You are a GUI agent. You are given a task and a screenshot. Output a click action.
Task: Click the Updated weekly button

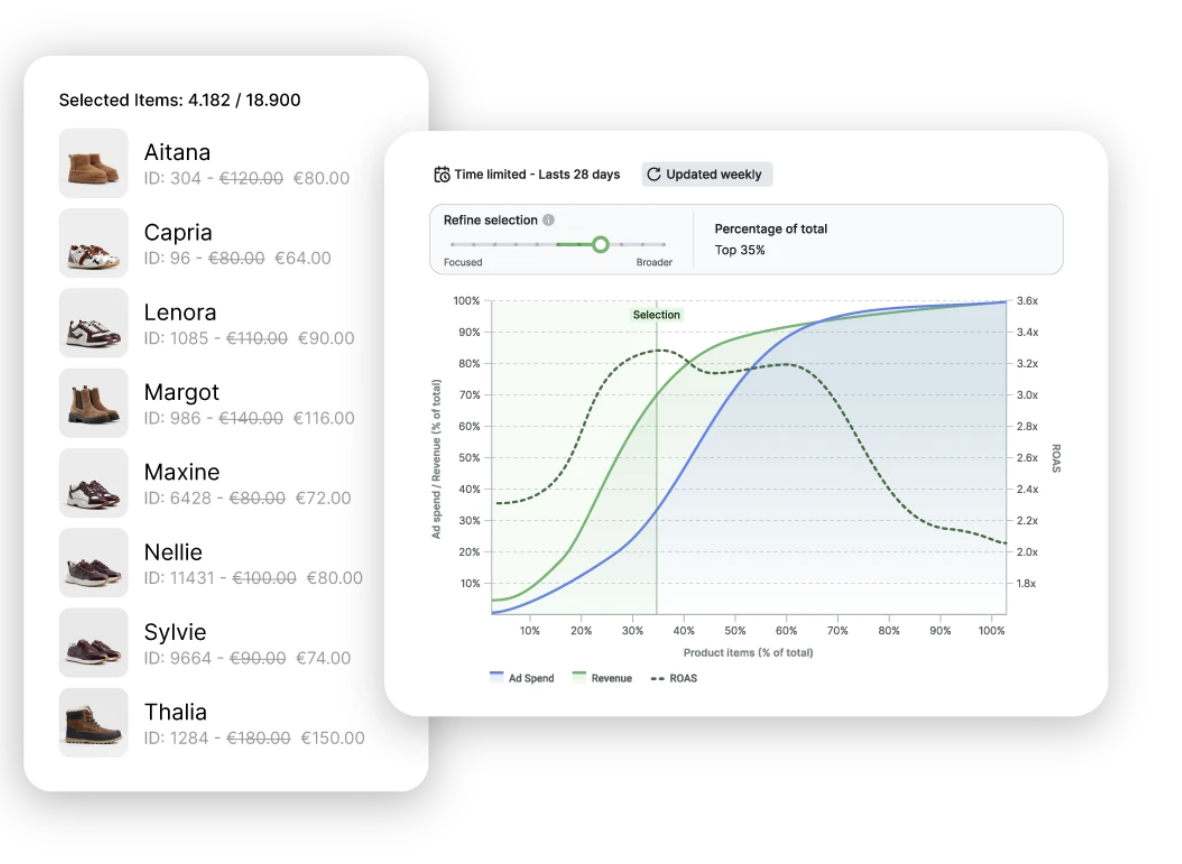(707, 175)
